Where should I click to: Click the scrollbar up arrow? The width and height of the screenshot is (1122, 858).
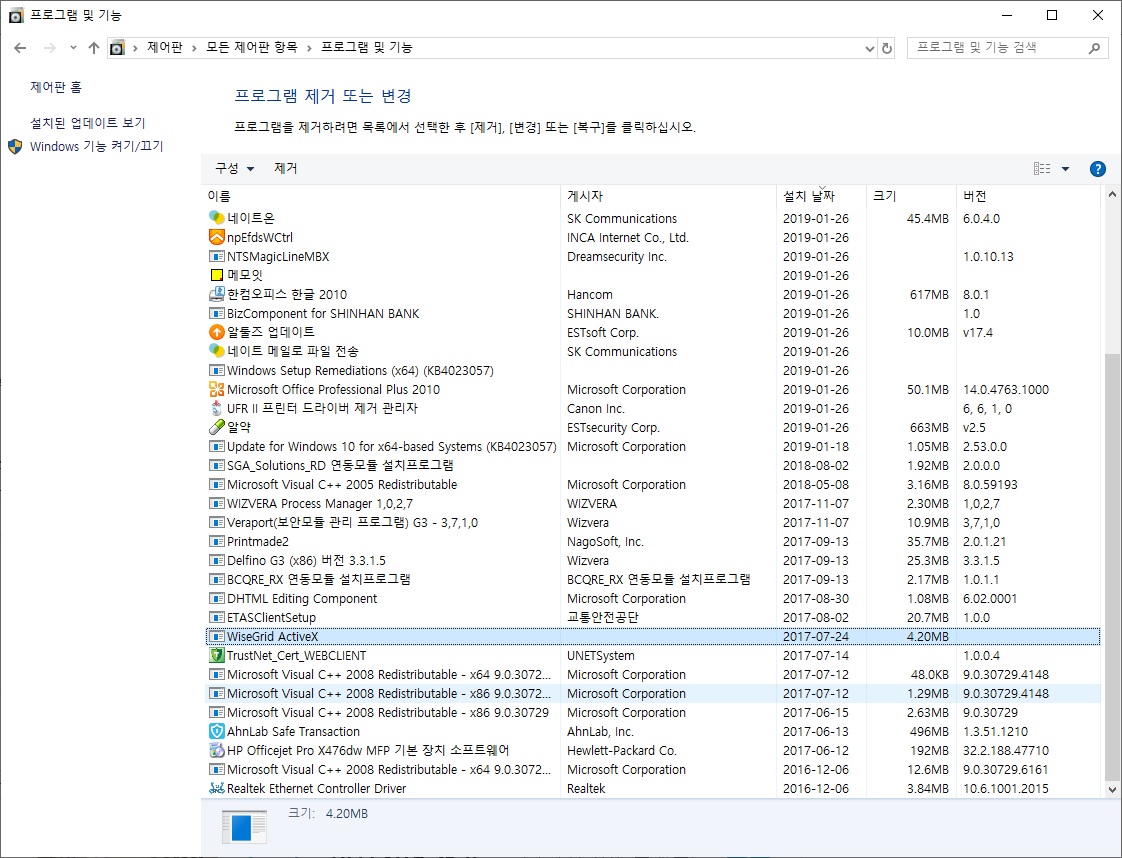pyautogui.click(x=1112, y=194)
